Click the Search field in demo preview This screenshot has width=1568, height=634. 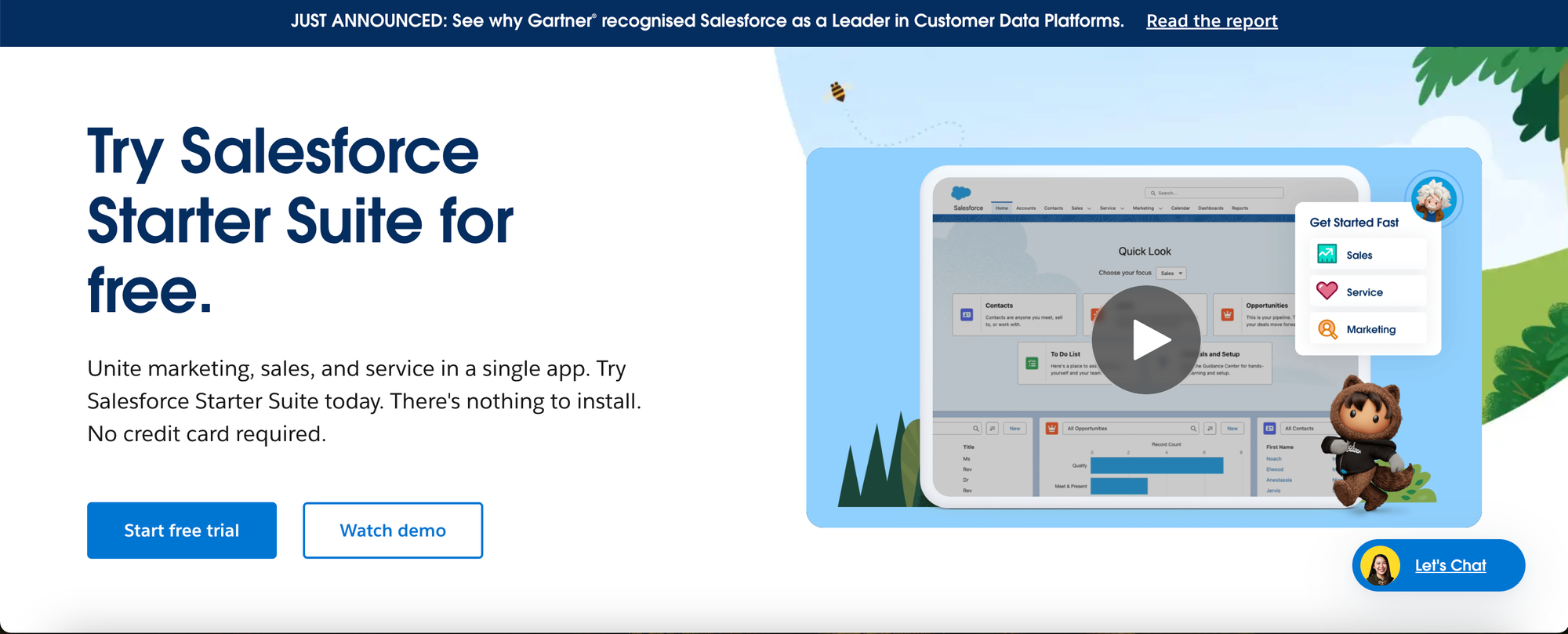1214,193
